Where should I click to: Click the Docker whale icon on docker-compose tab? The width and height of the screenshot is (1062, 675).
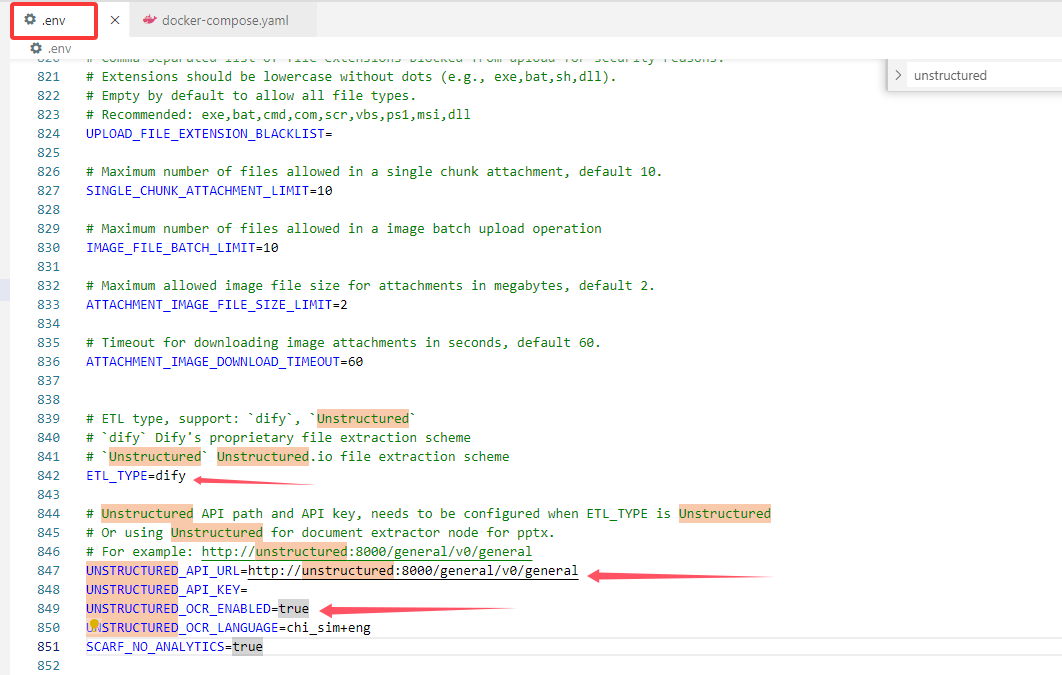click(150, 20)
